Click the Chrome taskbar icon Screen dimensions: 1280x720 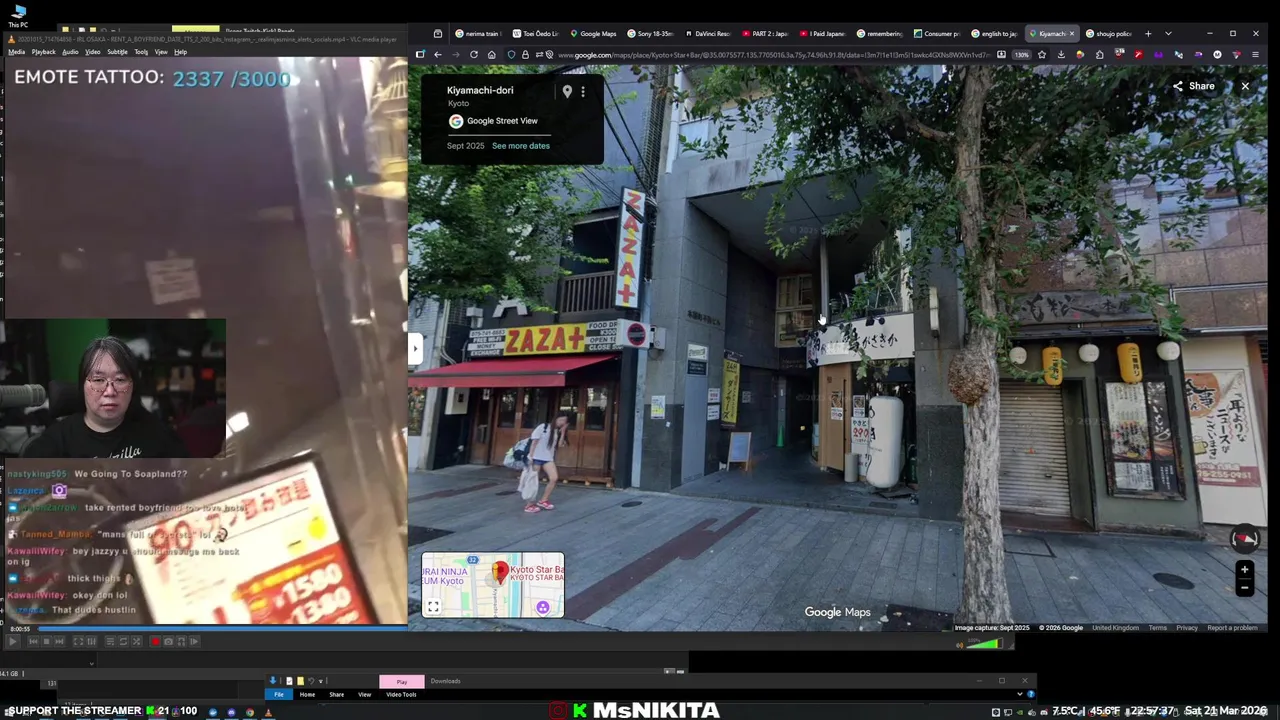tap(250, 713)
